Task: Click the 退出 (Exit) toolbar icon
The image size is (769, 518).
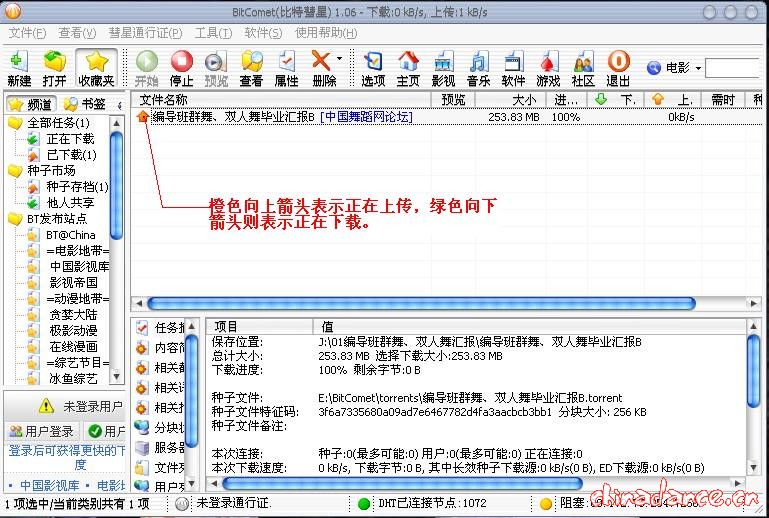Action: (618, 68)
